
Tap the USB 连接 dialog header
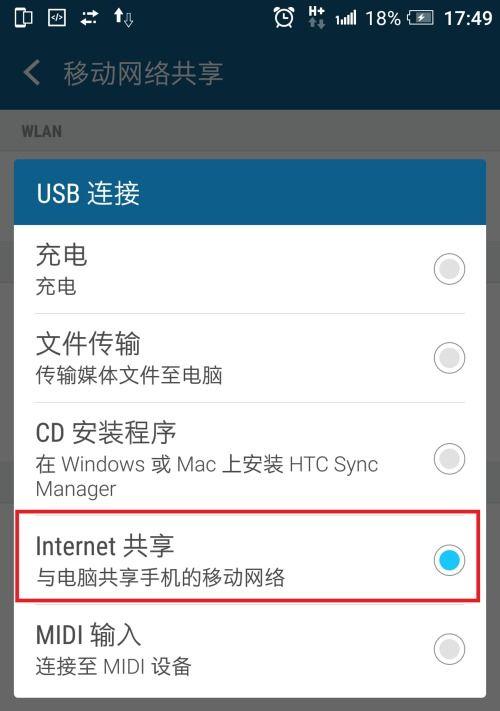(x=250, y=192)
